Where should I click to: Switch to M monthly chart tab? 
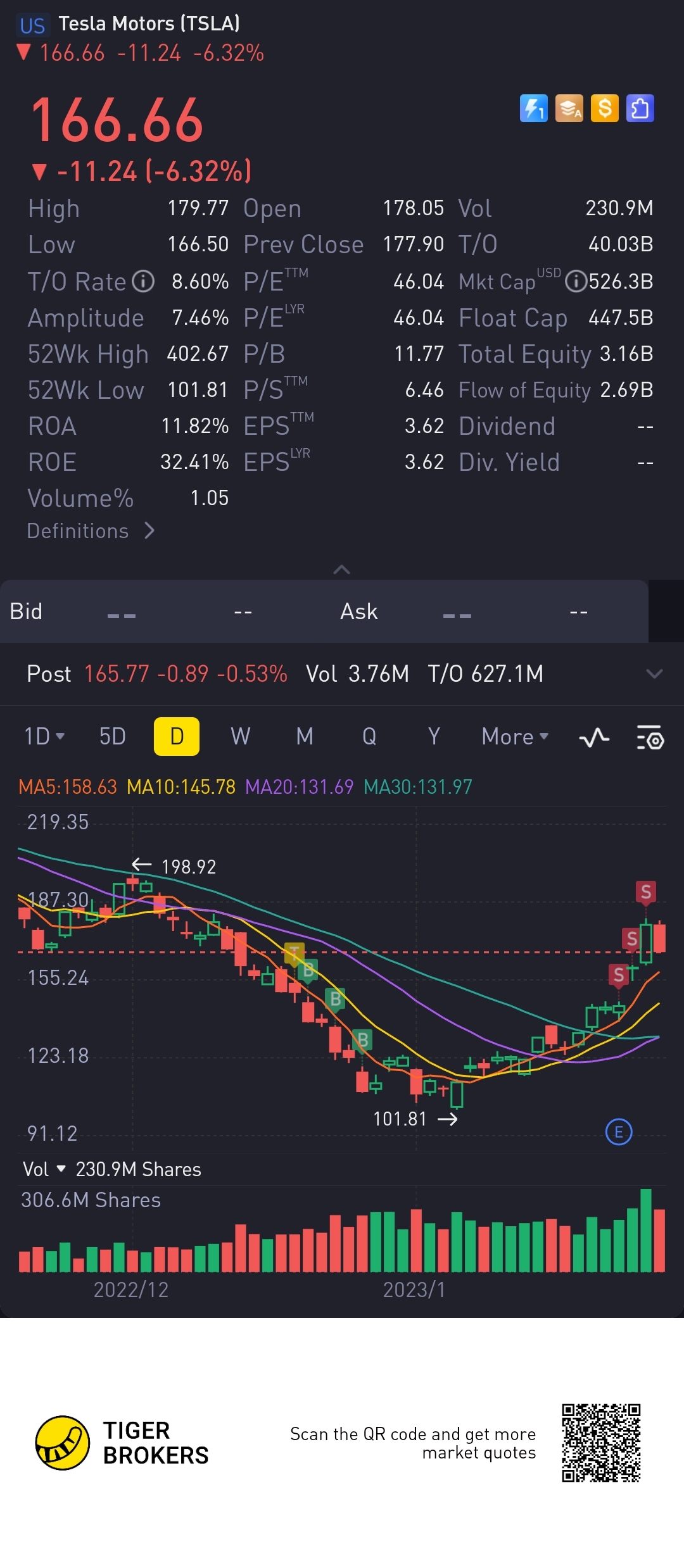tap(305, 736)
